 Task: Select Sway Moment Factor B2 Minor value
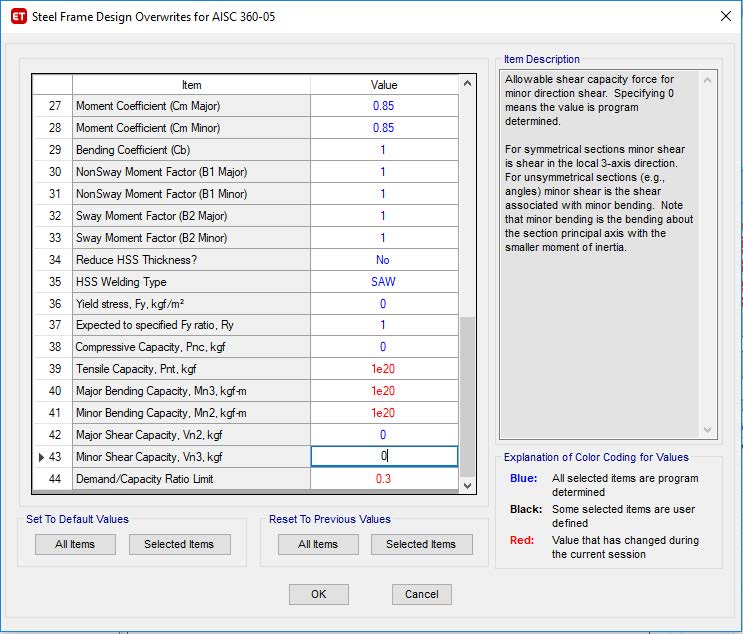click(384, 238)
